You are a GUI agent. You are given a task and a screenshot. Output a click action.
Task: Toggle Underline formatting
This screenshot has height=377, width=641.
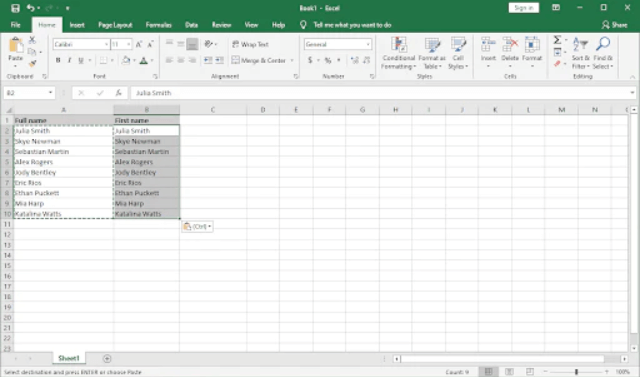[81, 61]
